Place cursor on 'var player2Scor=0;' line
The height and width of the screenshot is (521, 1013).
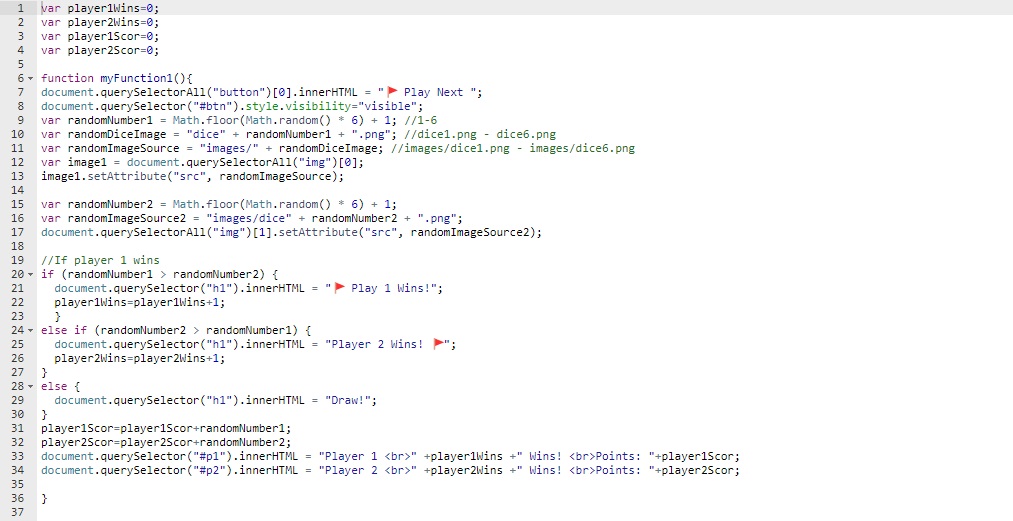99,50
